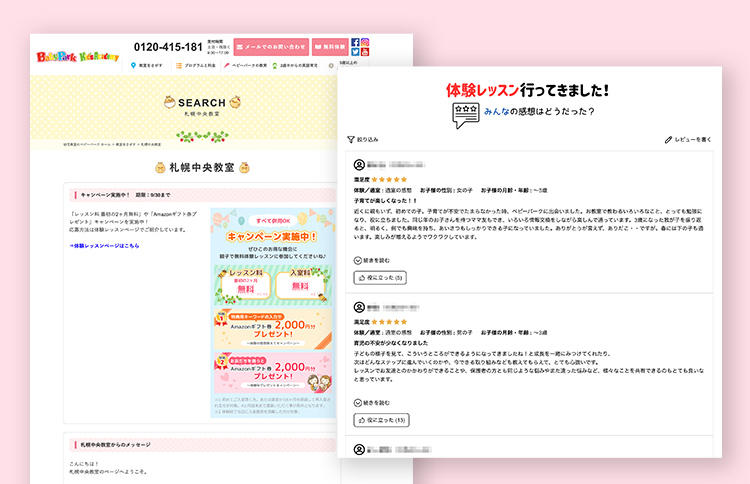Screen dimensions: 750x484
Task: Like the first review with 役に立った (5)
Action: pyautogui.click(x=380, y=277)
